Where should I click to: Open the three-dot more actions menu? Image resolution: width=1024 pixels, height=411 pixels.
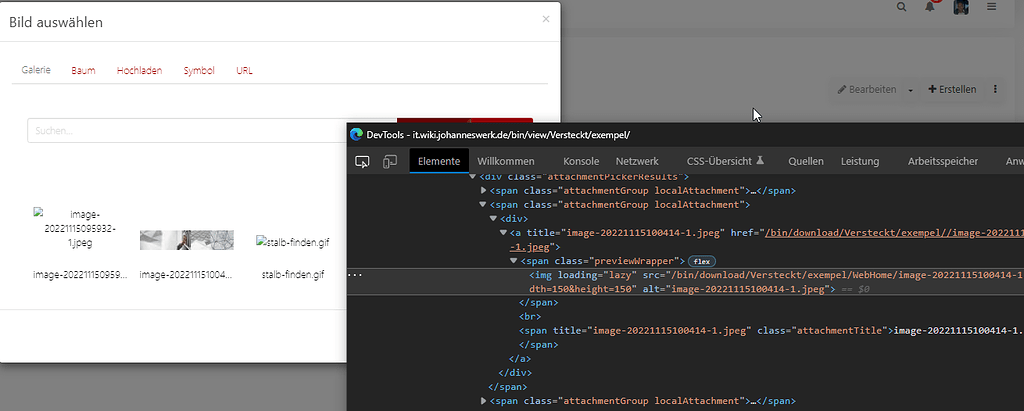point(995,89)
